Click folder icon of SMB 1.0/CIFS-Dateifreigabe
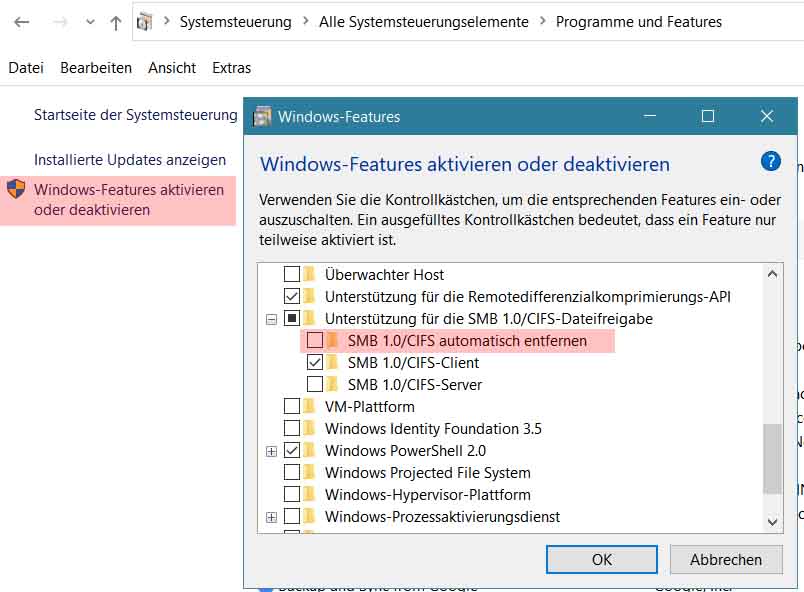The image size is (804, 592). 309,318
